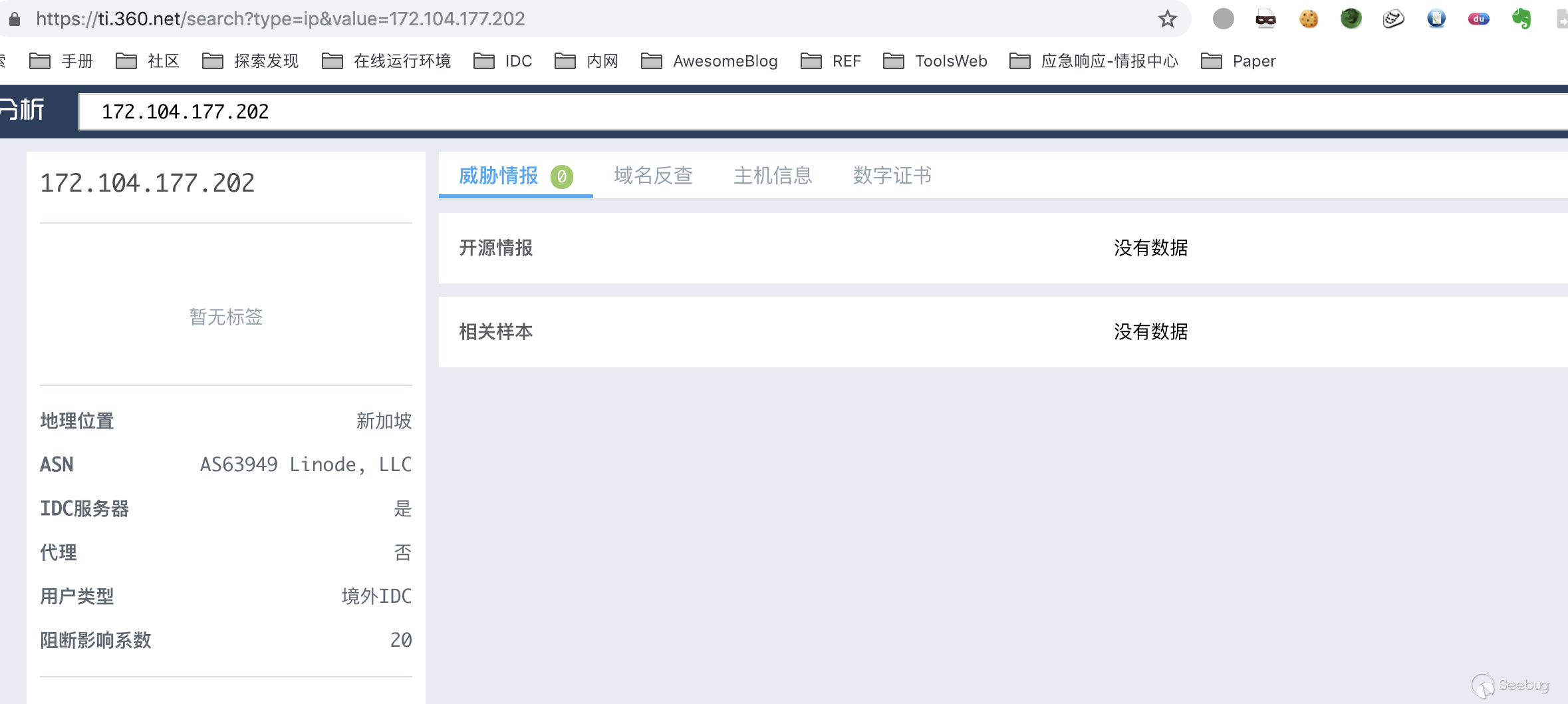
Task: Open the 应急响应-情报中心 bookmarks folder
Action: click(1094, 61)
